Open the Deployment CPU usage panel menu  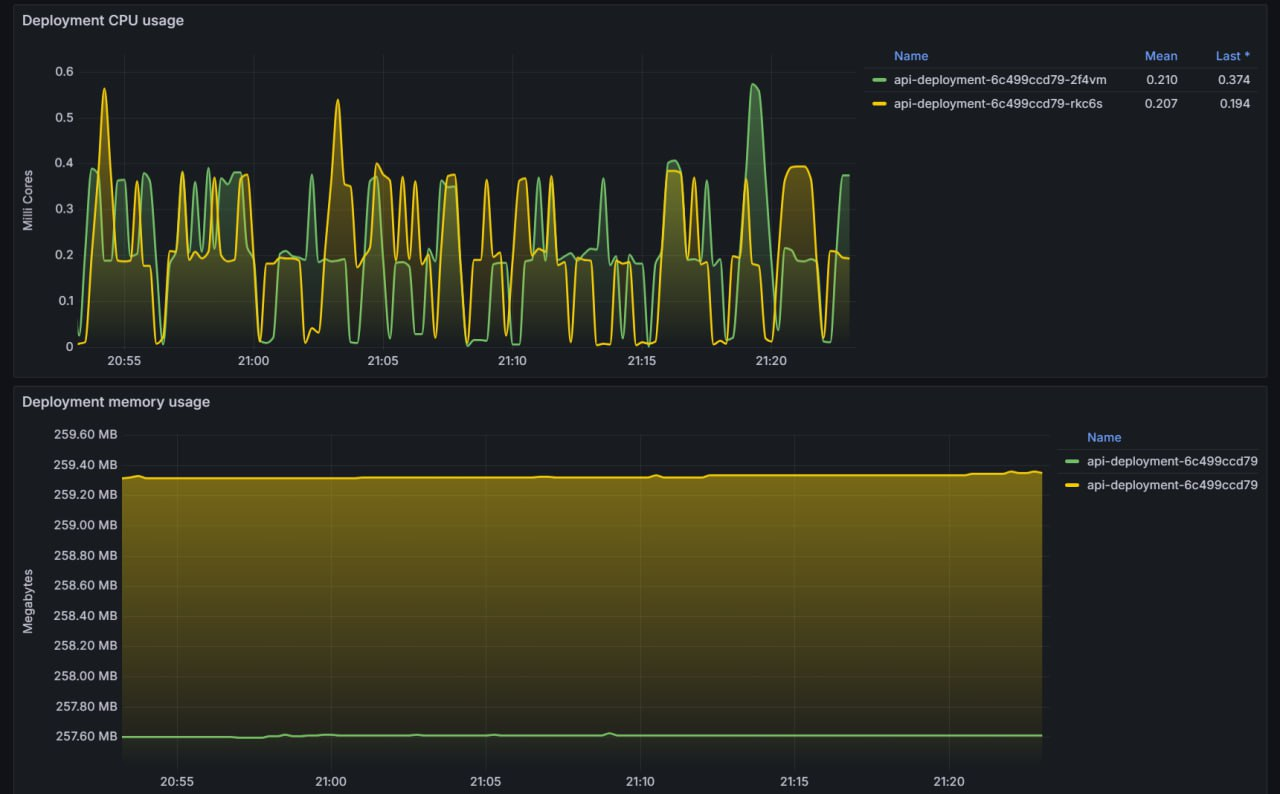104,20
